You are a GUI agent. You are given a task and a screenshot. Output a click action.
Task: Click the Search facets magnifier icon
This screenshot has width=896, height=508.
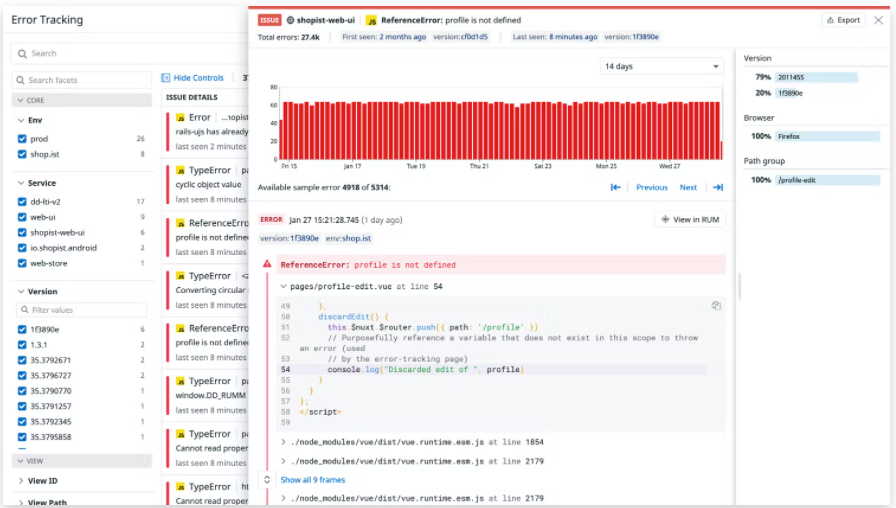[21, 81]
